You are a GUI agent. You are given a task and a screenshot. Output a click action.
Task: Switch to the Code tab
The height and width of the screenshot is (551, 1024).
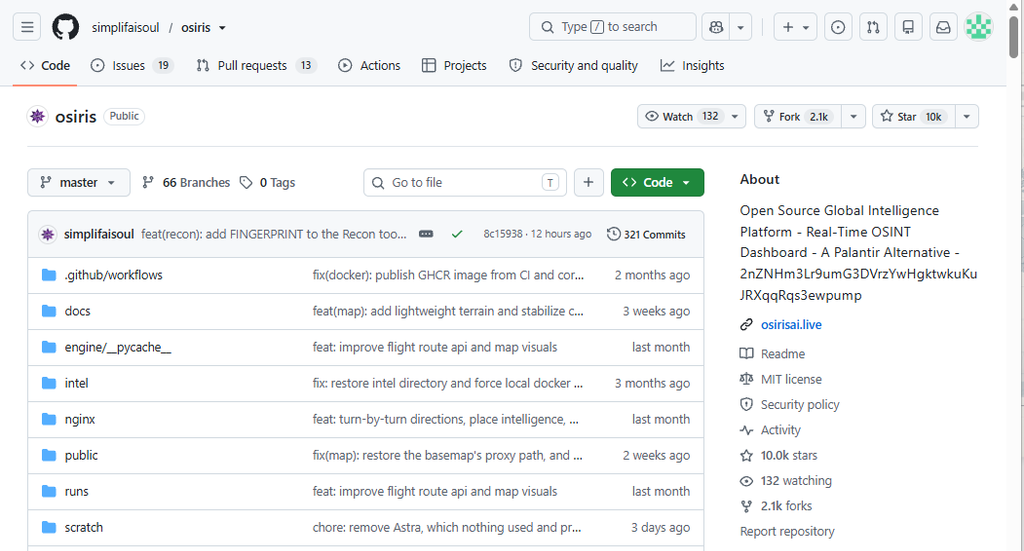click(x=46, y=65)
